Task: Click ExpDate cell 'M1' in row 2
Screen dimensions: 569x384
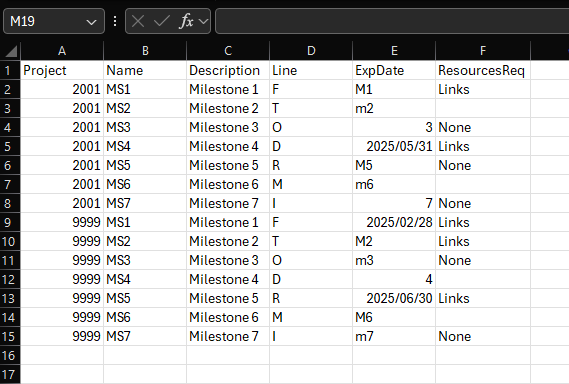Action: (394, 89)
